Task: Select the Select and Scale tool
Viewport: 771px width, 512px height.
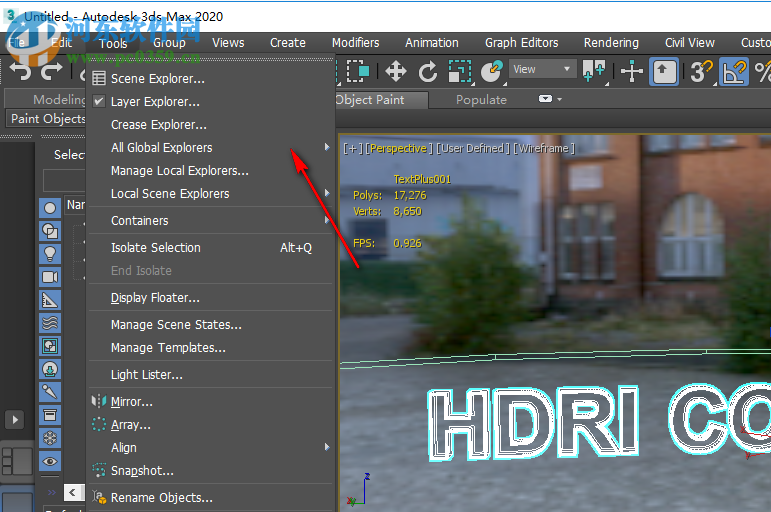Action: pyautogui.click(x=460, y=71)
